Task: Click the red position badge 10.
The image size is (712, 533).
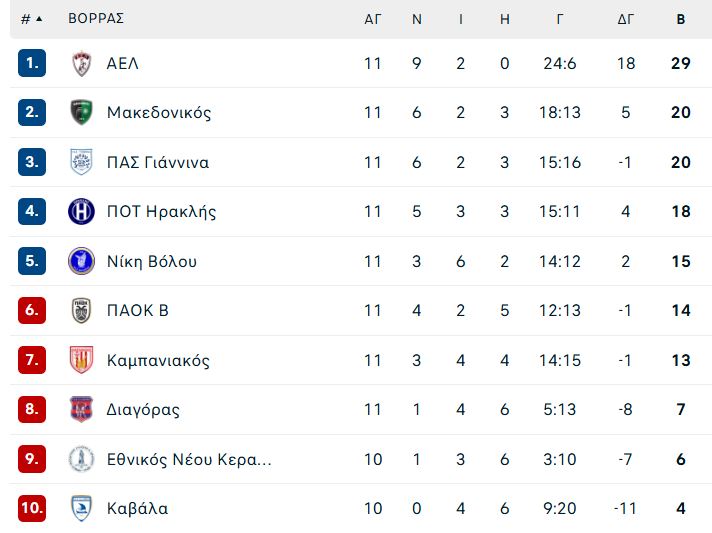Action: point(32,508)
